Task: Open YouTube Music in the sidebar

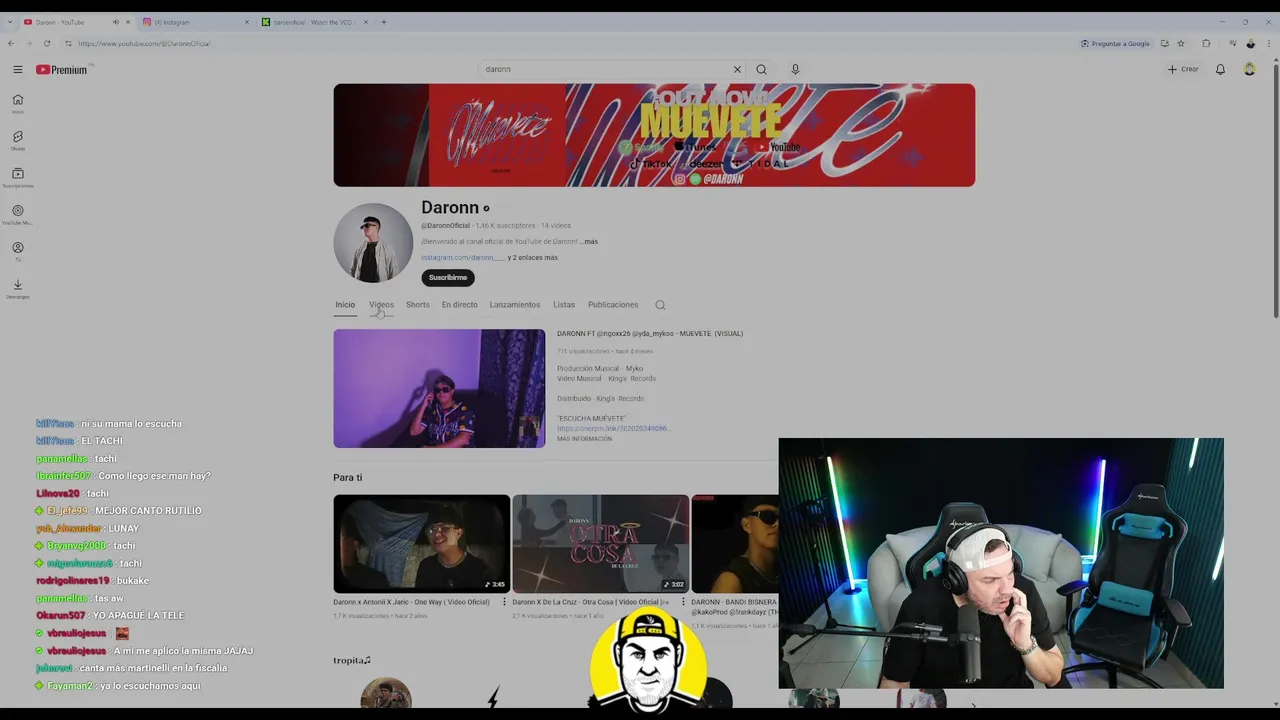Action: [x=17, y=214]
